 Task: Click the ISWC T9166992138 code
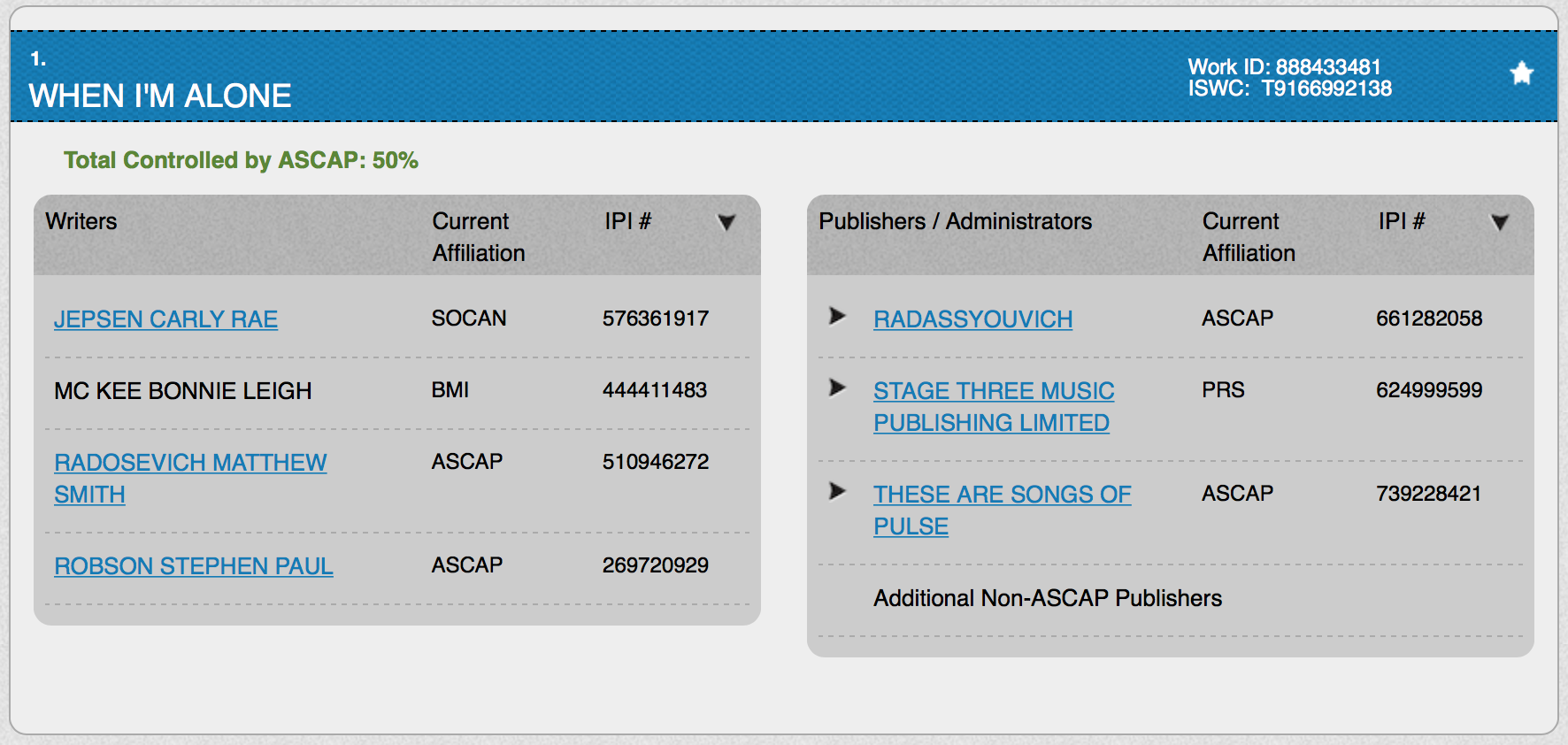coord(1326,88)
